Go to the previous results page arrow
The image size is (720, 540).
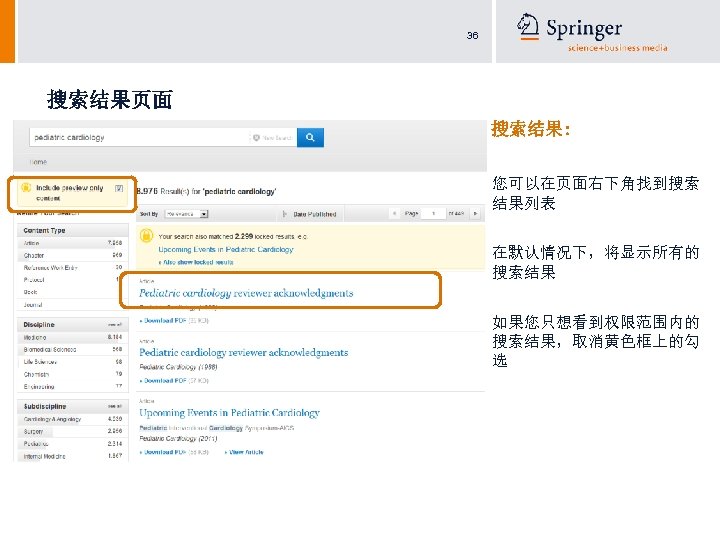pyautogui.click(x=394, y=214)
